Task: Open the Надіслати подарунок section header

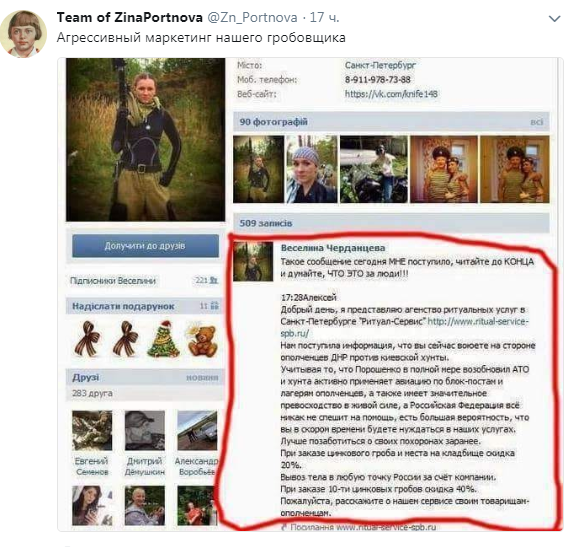Action: click(123, 306)
